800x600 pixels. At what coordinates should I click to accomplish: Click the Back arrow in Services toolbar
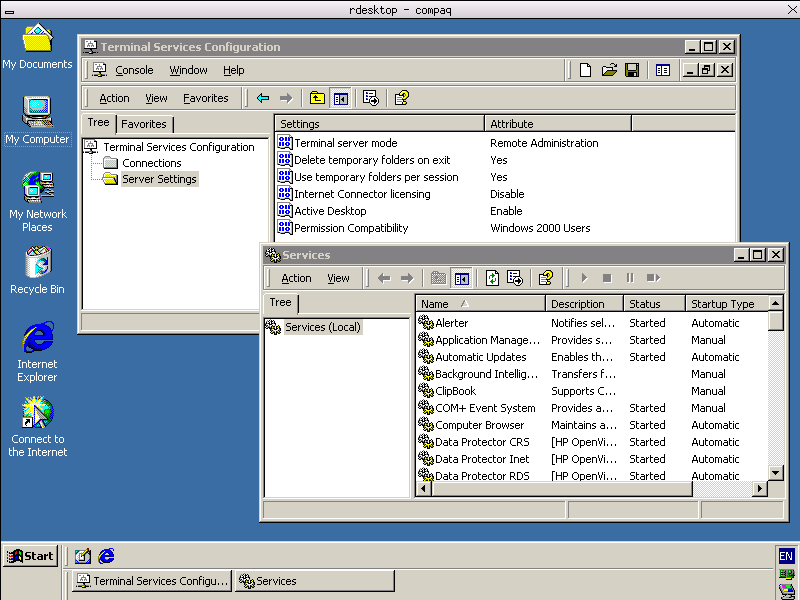point(384,278)
